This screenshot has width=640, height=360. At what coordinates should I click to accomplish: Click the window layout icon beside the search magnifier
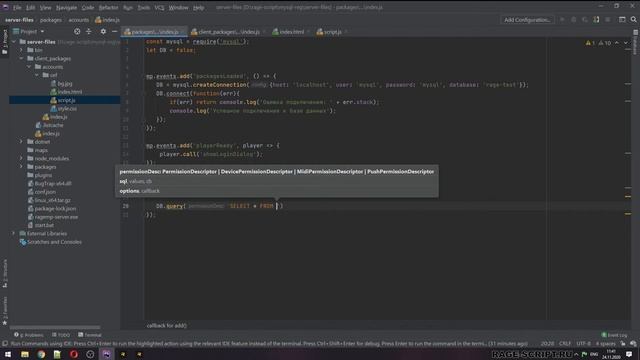622,20
